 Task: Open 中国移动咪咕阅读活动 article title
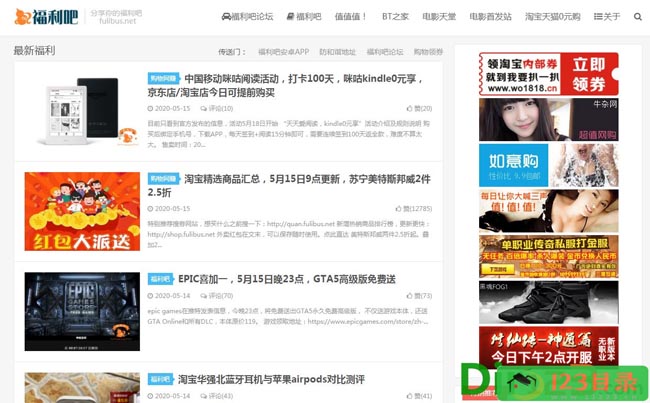point(285,85)
